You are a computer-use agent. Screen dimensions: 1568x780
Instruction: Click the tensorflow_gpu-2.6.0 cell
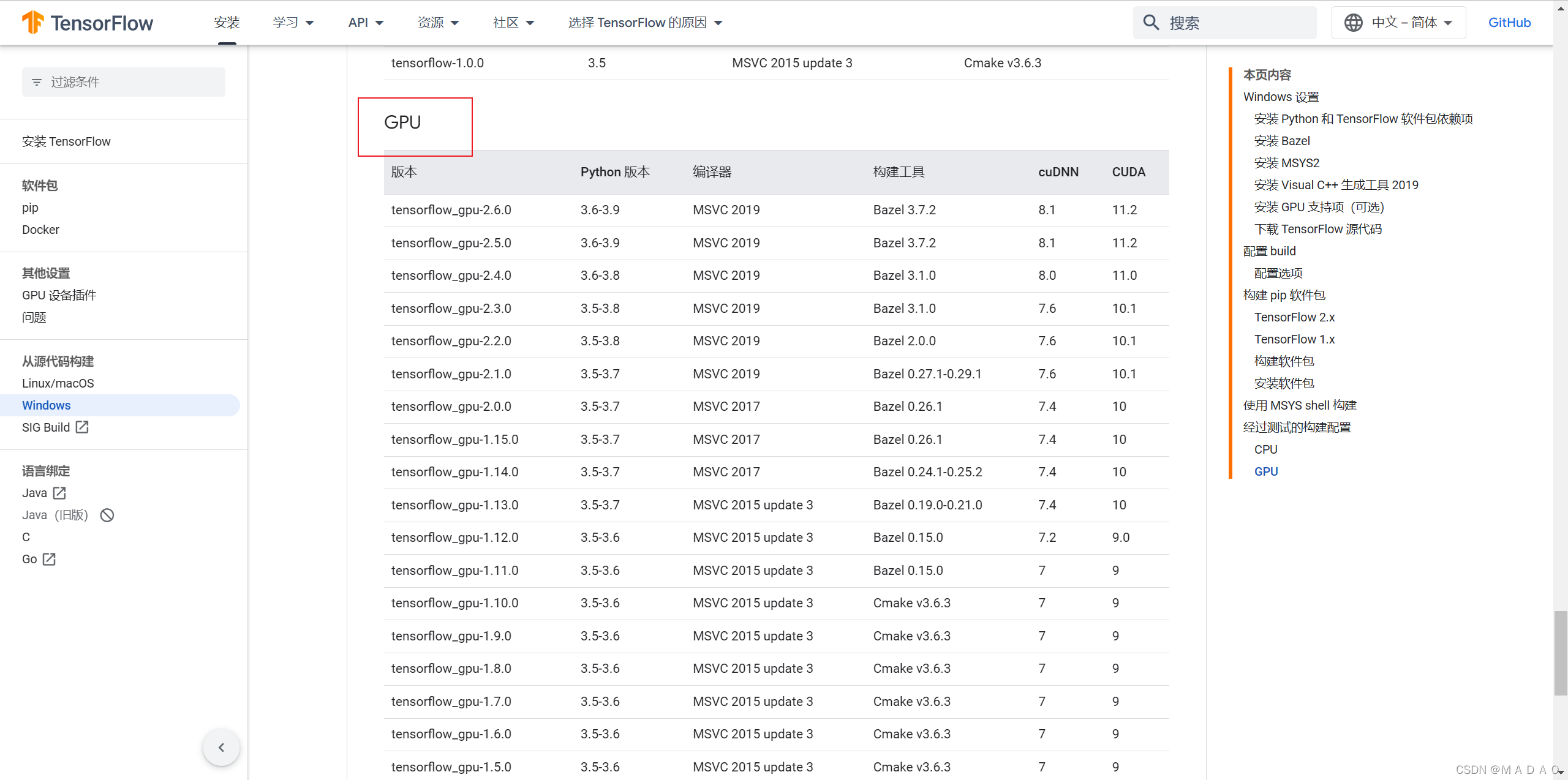[x=451, y=210]
